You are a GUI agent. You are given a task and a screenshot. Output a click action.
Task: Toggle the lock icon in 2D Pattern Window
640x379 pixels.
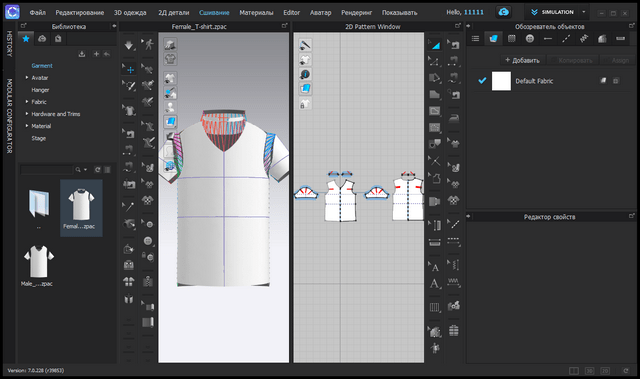[x=305, y=104]
